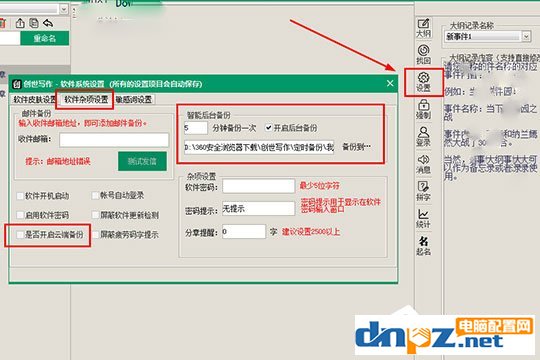Screen dimensions: 540x360
Task: Uncheck the 开启后台备份 checkbox
Action: [269, 128]
